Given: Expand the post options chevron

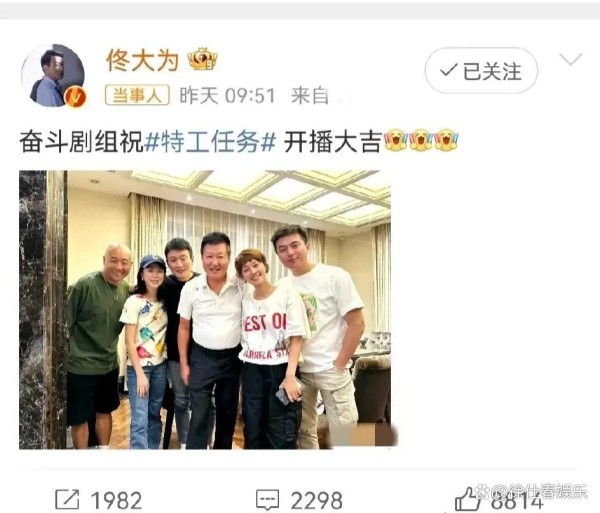Looking at the screenshot, I should coord(571,60).
